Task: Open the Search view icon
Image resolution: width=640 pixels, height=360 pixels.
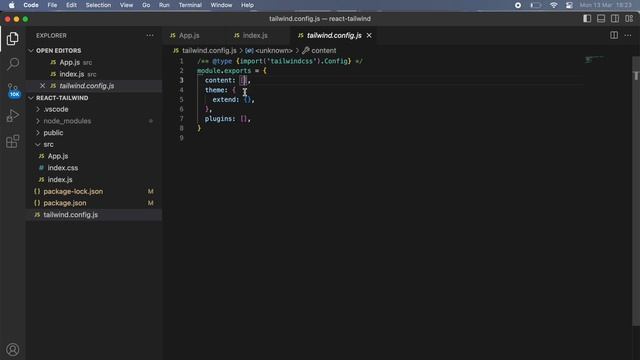Action: click(x=13, y=64)
